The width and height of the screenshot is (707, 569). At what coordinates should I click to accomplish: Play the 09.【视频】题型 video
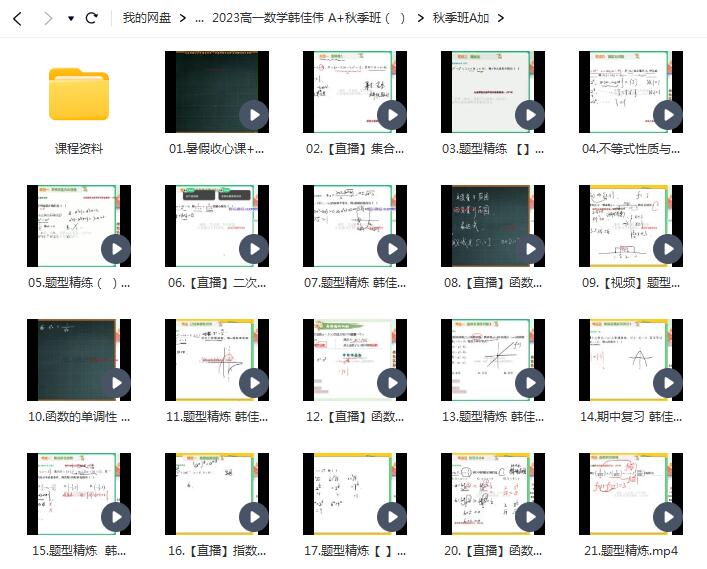[668, 249]
